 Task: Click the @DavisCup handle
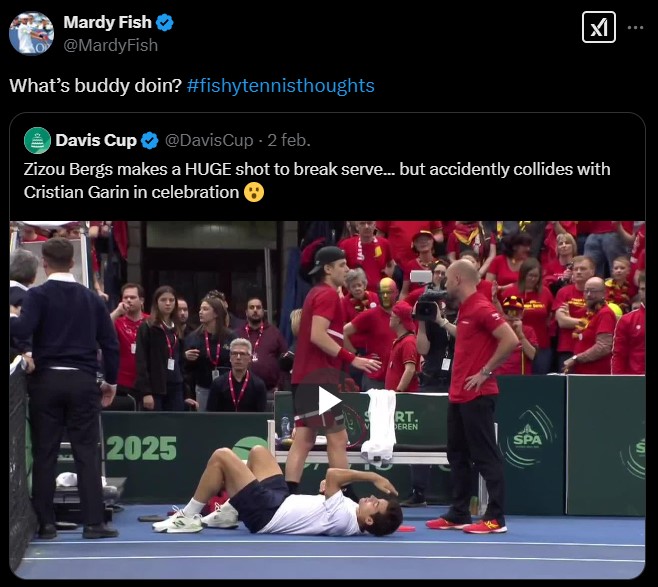click(x=209, y=141)
